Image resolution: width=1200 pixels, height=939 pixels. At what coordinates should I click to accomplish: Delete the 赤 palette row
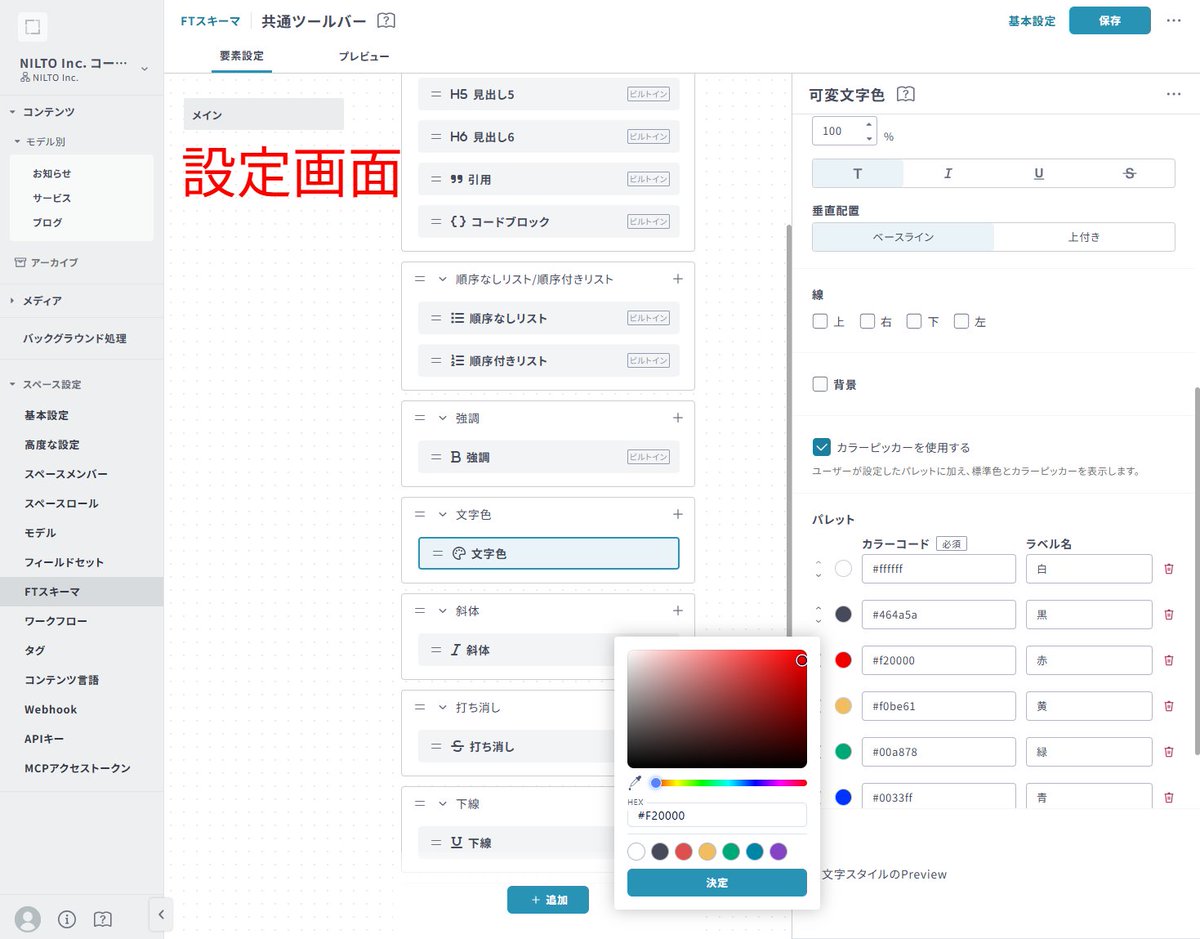pos(1168,660)
